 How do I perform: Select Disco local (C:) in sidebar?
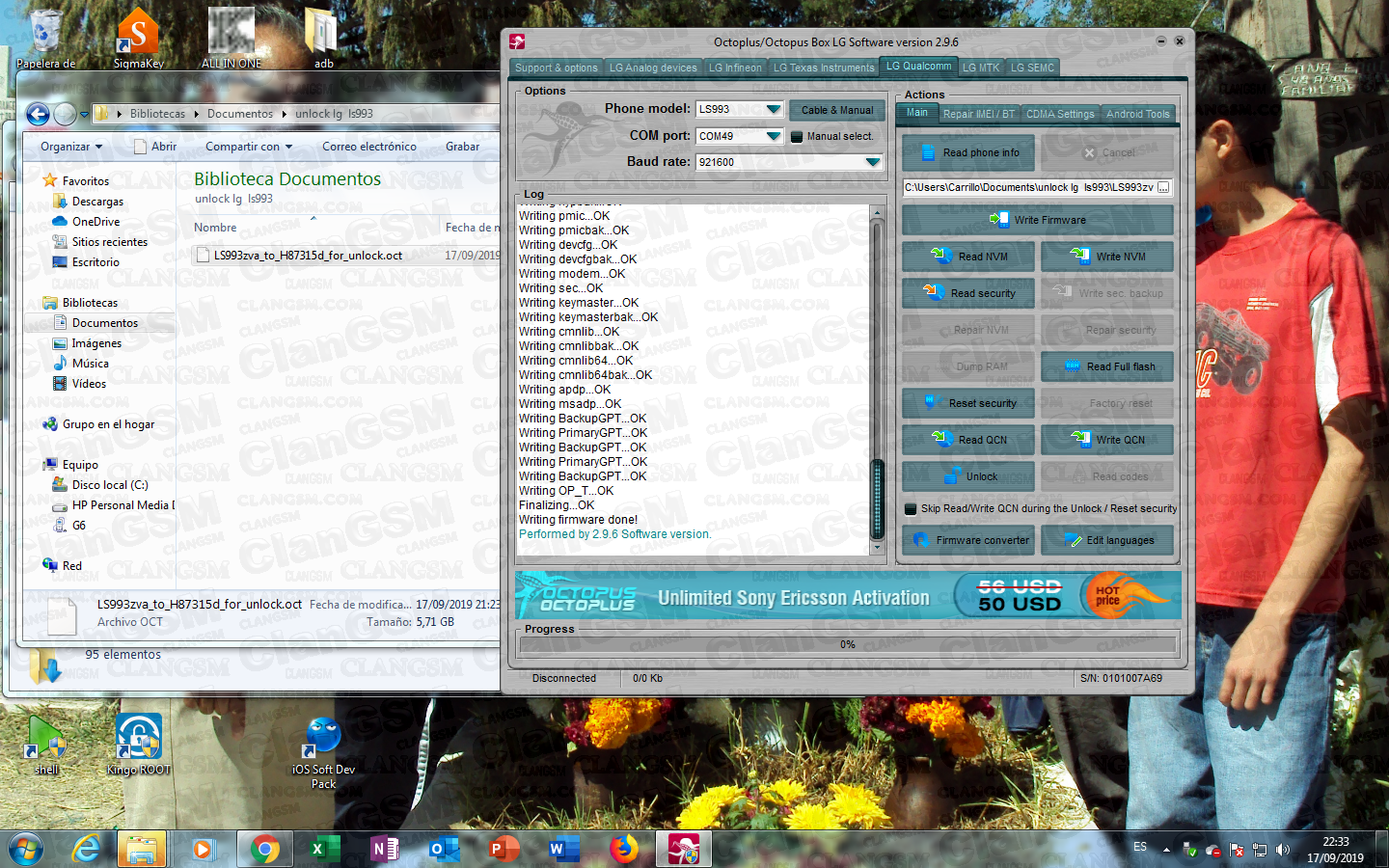(110, 485)
